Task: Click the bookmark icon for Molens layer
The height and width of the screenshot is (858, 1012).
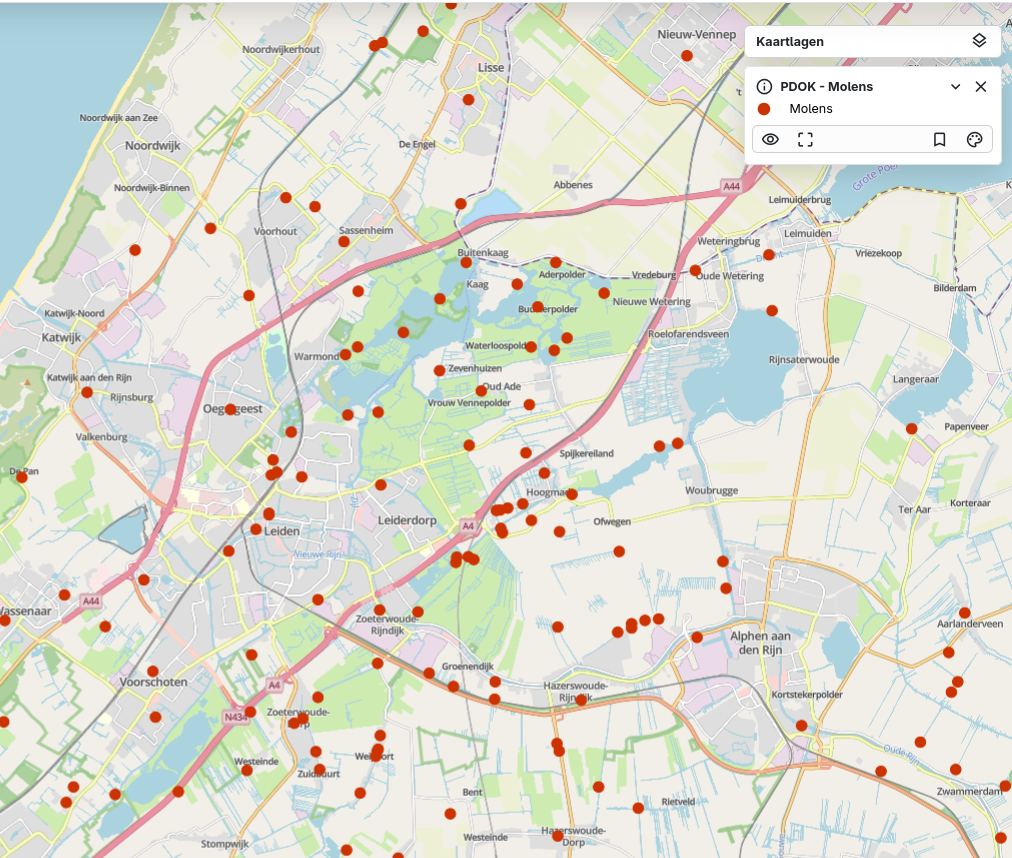Action: tap(939, 140)
